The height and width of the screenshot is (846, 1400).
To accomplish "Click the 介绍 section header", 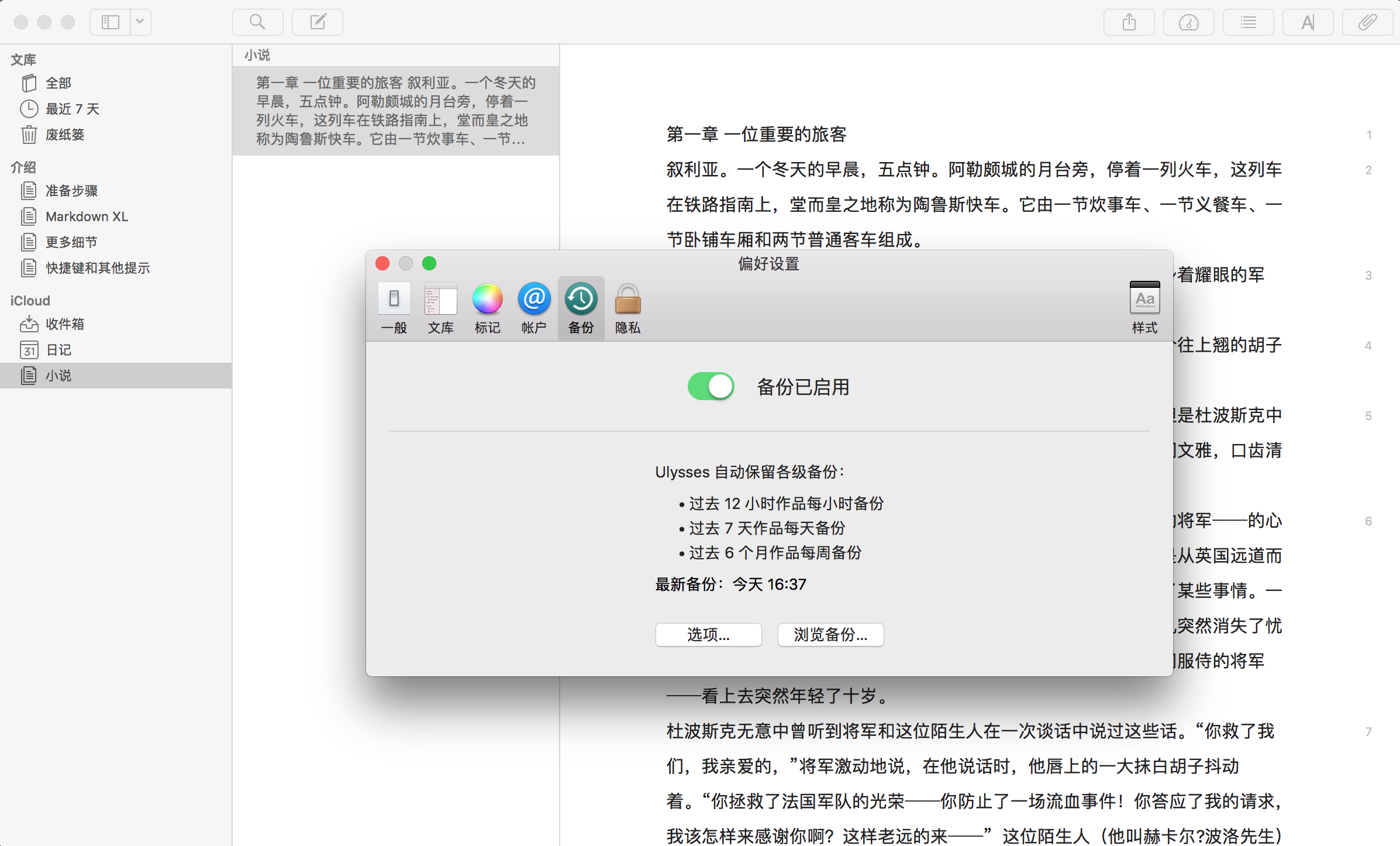I will pyautogui.click(x=23, y=167).
